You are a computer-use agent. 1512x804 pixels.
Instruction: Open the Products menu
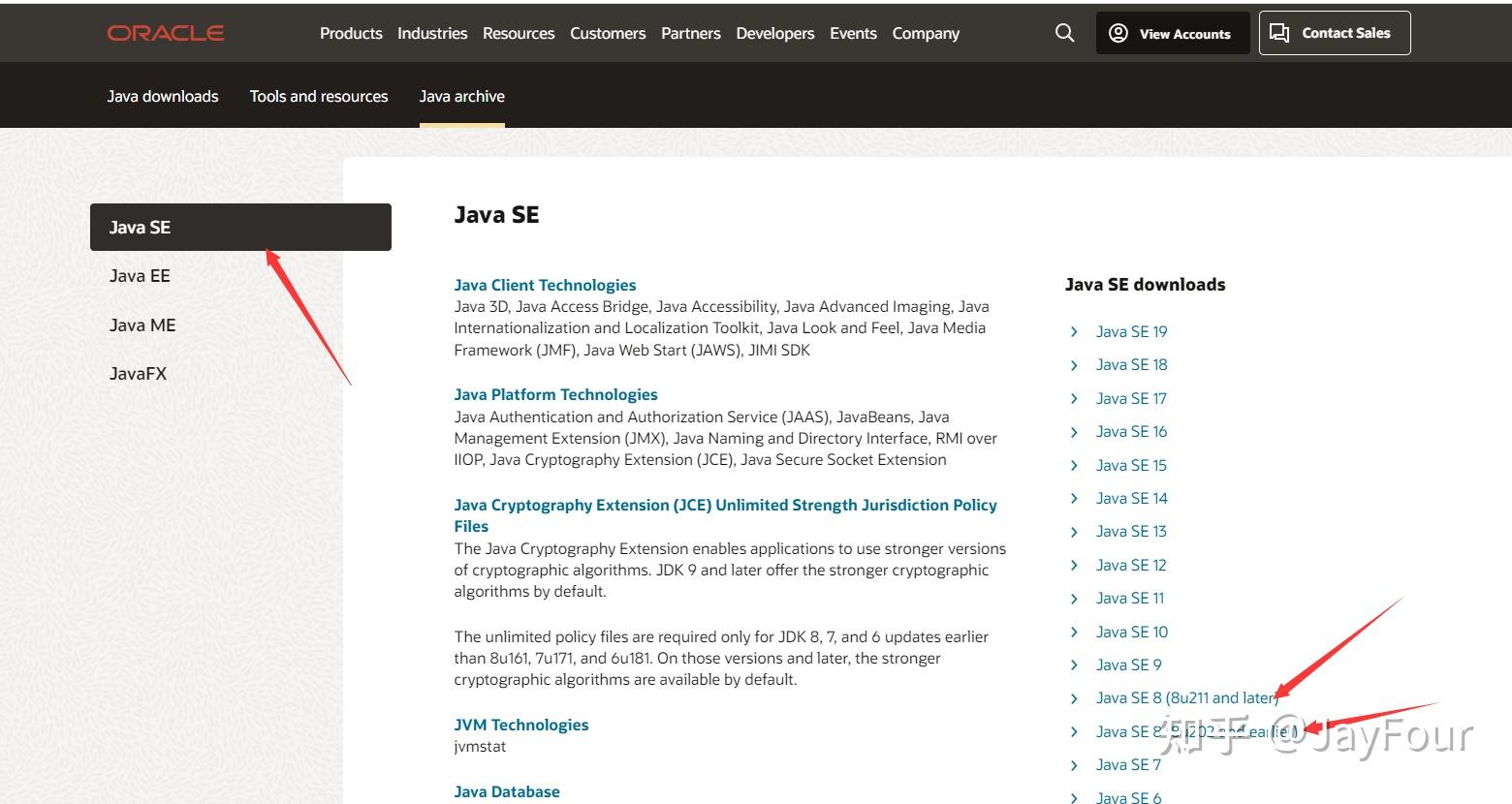(351, 33)
